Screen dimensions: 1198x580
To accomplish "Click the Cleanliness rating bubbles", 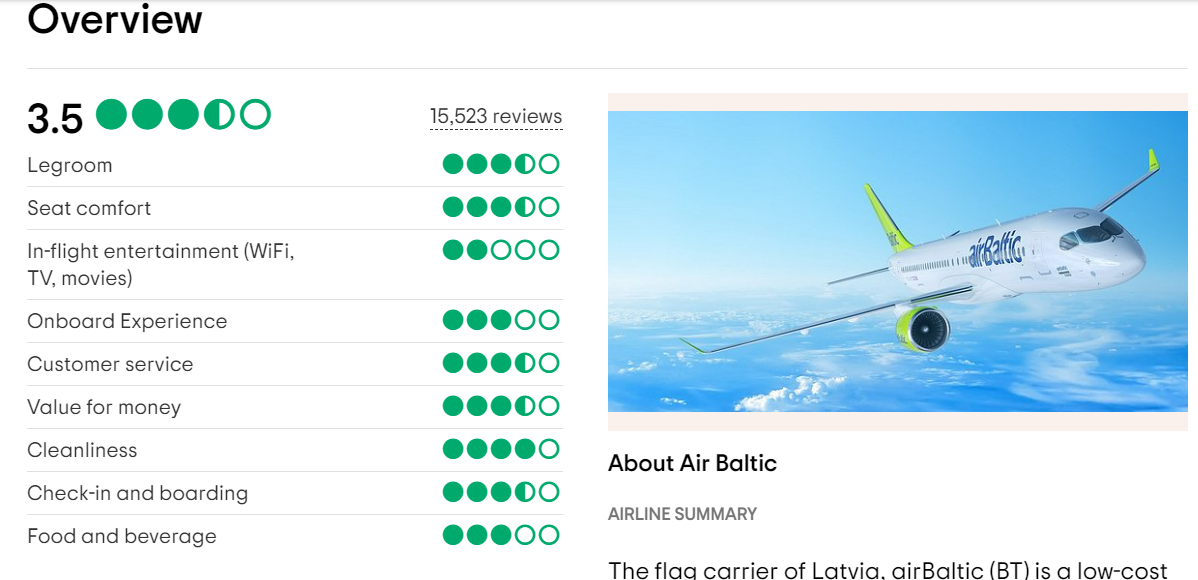I will point(501,449).
